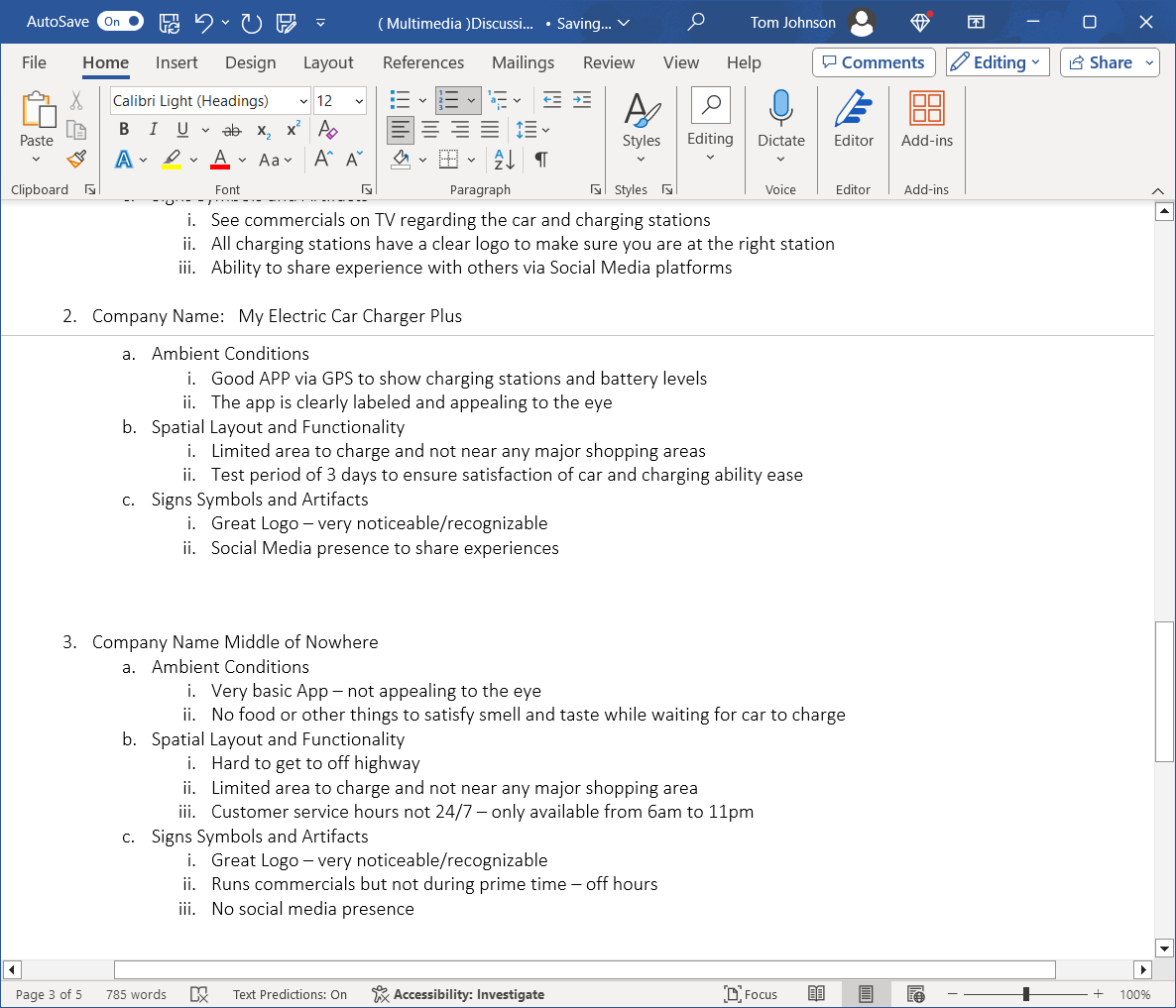
Task: Show or hide paragraph marks
Action: [x=540, y=159]
